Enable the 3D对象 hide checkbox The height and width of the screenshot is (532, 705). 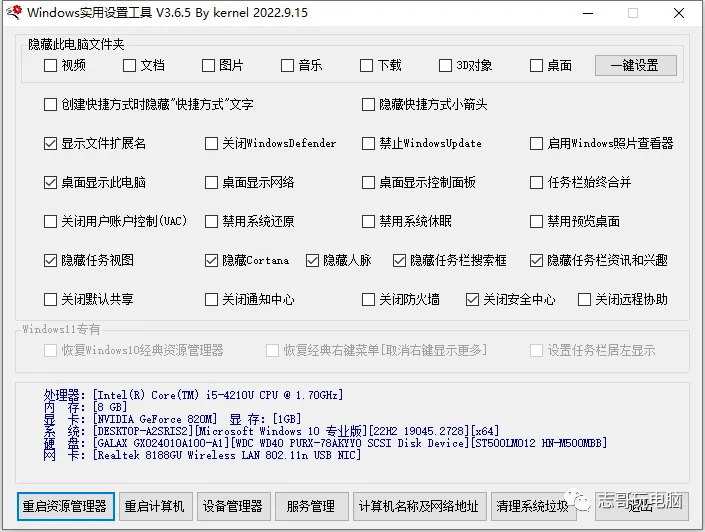(x=446, y=66)
